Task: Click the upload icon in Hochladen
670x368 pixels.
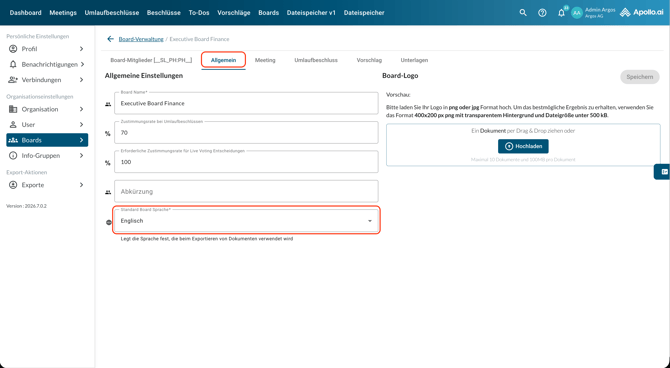Action: click(509, 146)
